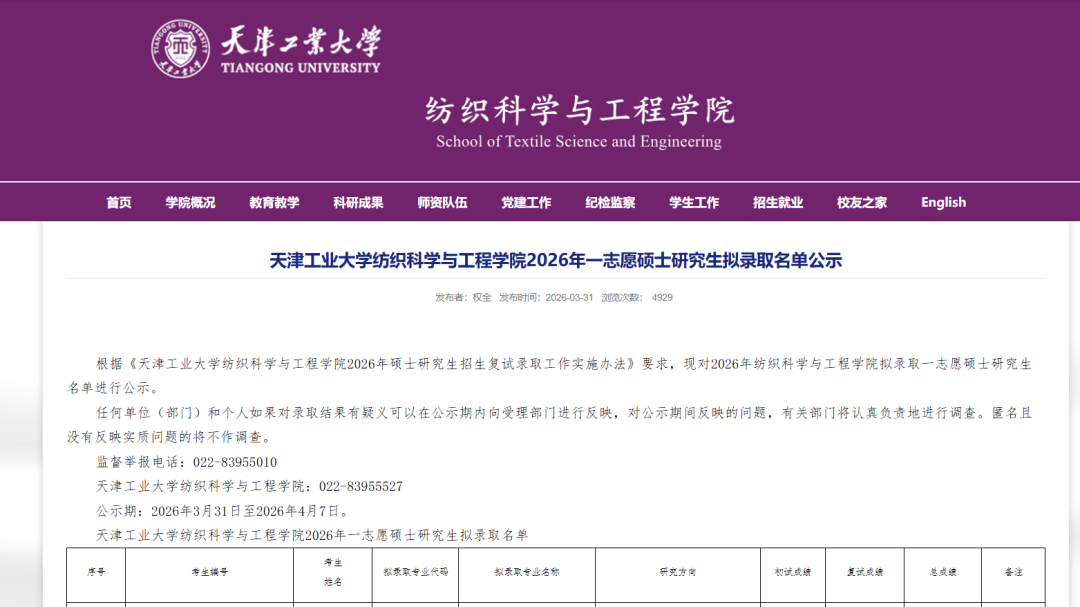Click the 考生编号 table column header
The height and width of the screenshot is (607, 1080).
coord(210,572)
